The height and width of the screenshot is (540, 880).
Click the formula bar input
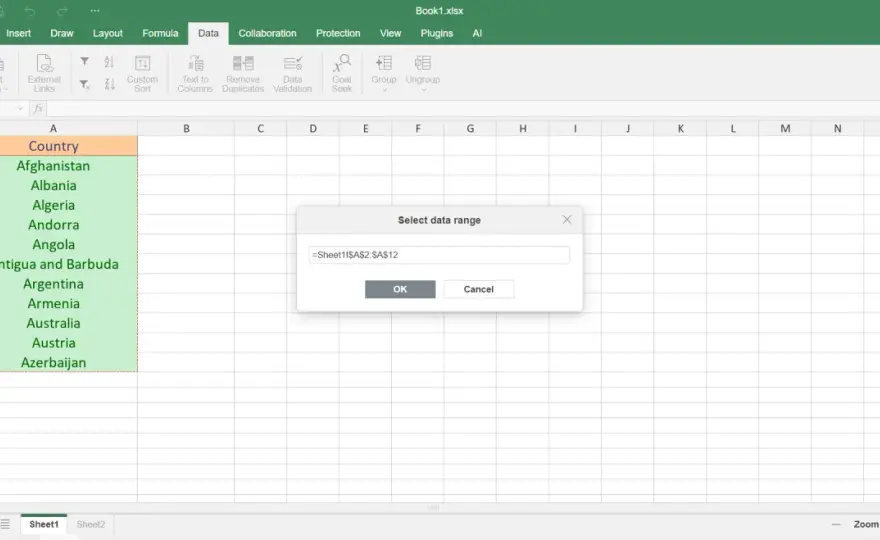click(463, 108)
